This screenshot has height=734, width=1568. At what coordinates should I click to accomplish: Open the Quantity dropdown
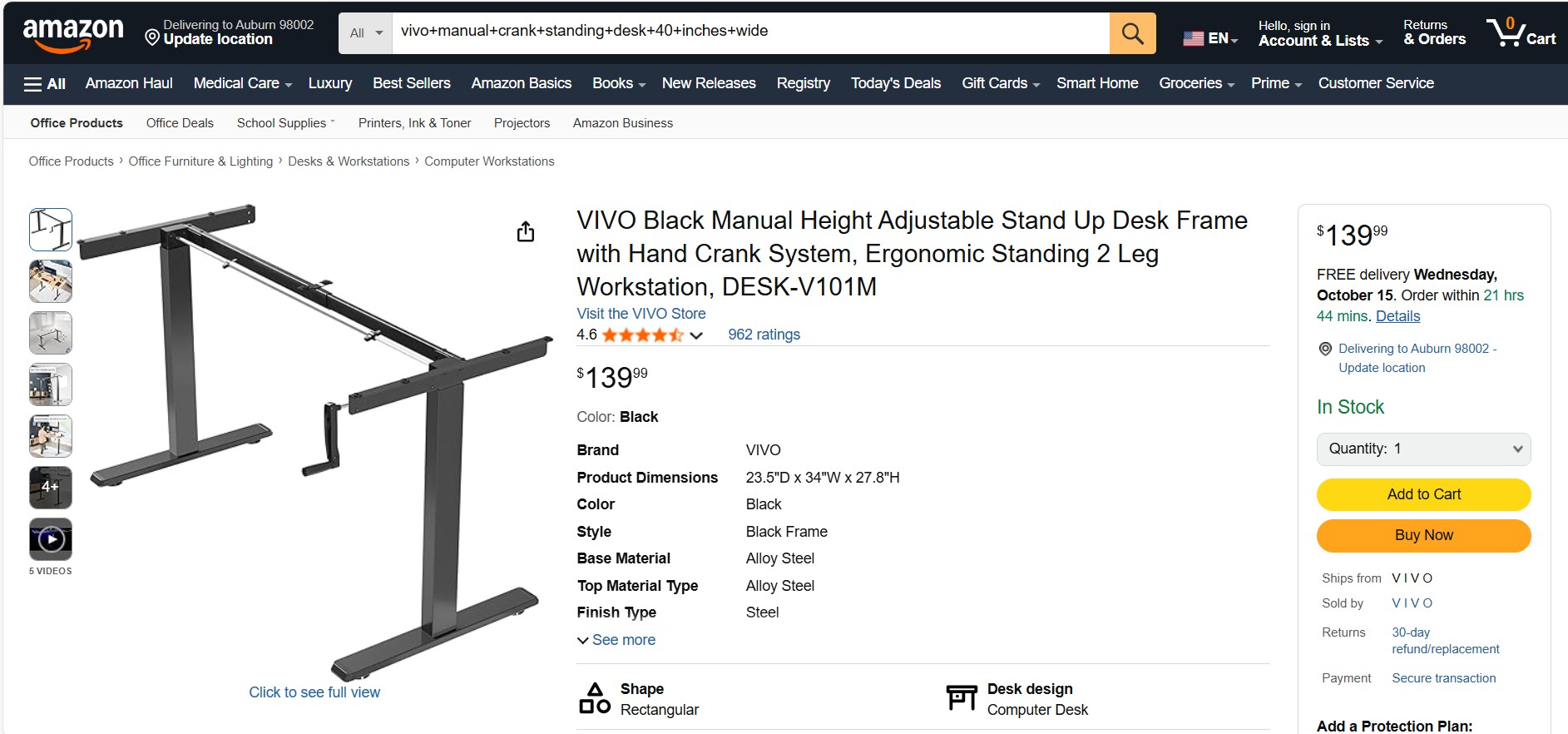pos(1423,449)
